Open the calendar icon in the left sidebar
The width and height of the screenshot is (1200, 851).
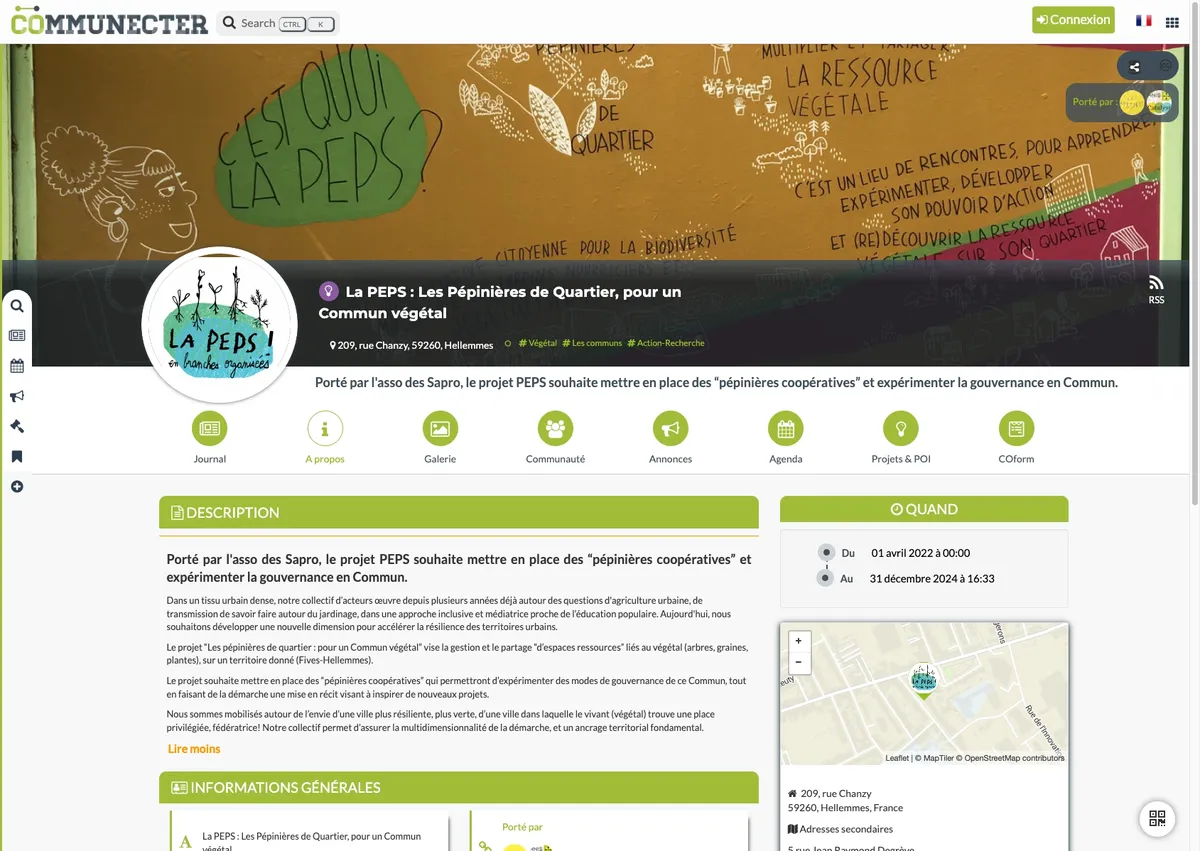coord(17,366)
